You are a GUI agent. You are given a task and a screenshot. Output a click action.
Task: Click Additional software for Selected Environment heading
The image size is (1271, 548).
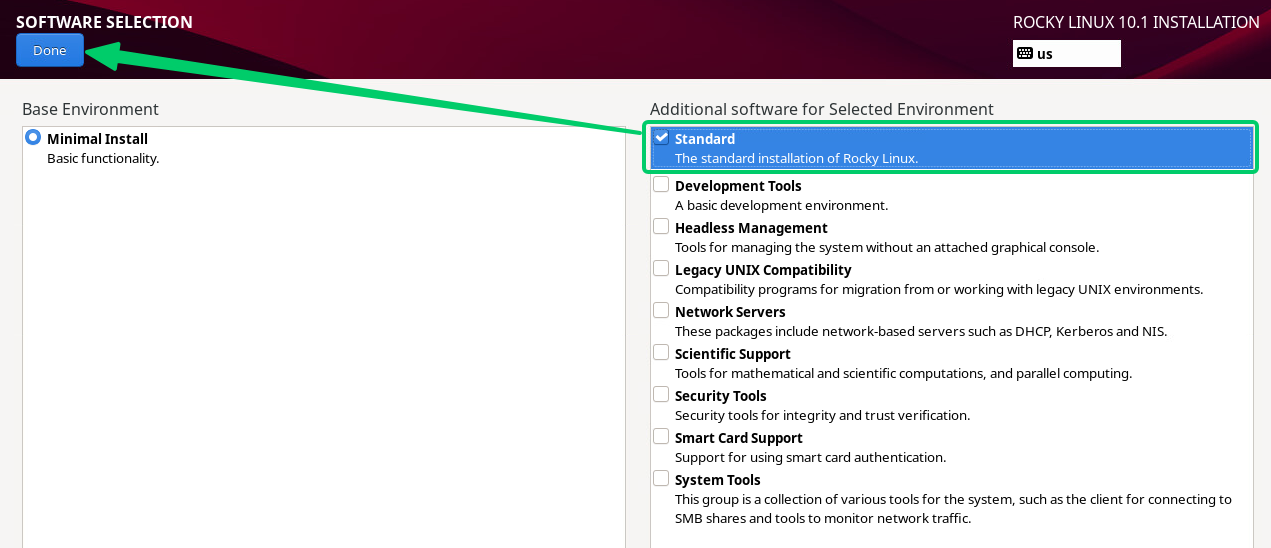pyautogui.click(x=822, y=109)
